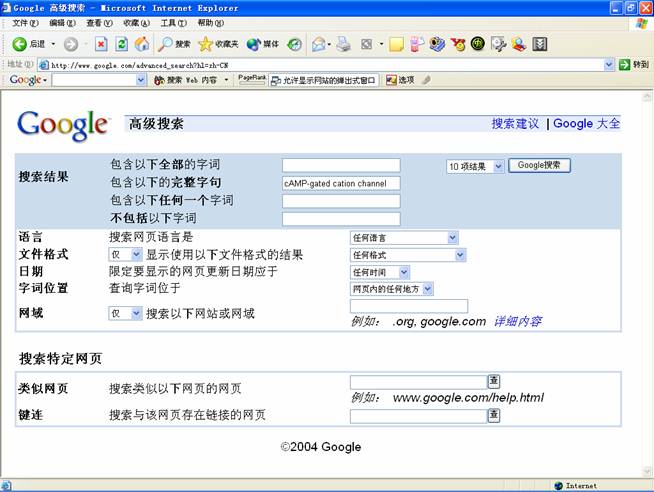Click the 详细内容 link
The image size is (654, 492).
tap(518, 321)
